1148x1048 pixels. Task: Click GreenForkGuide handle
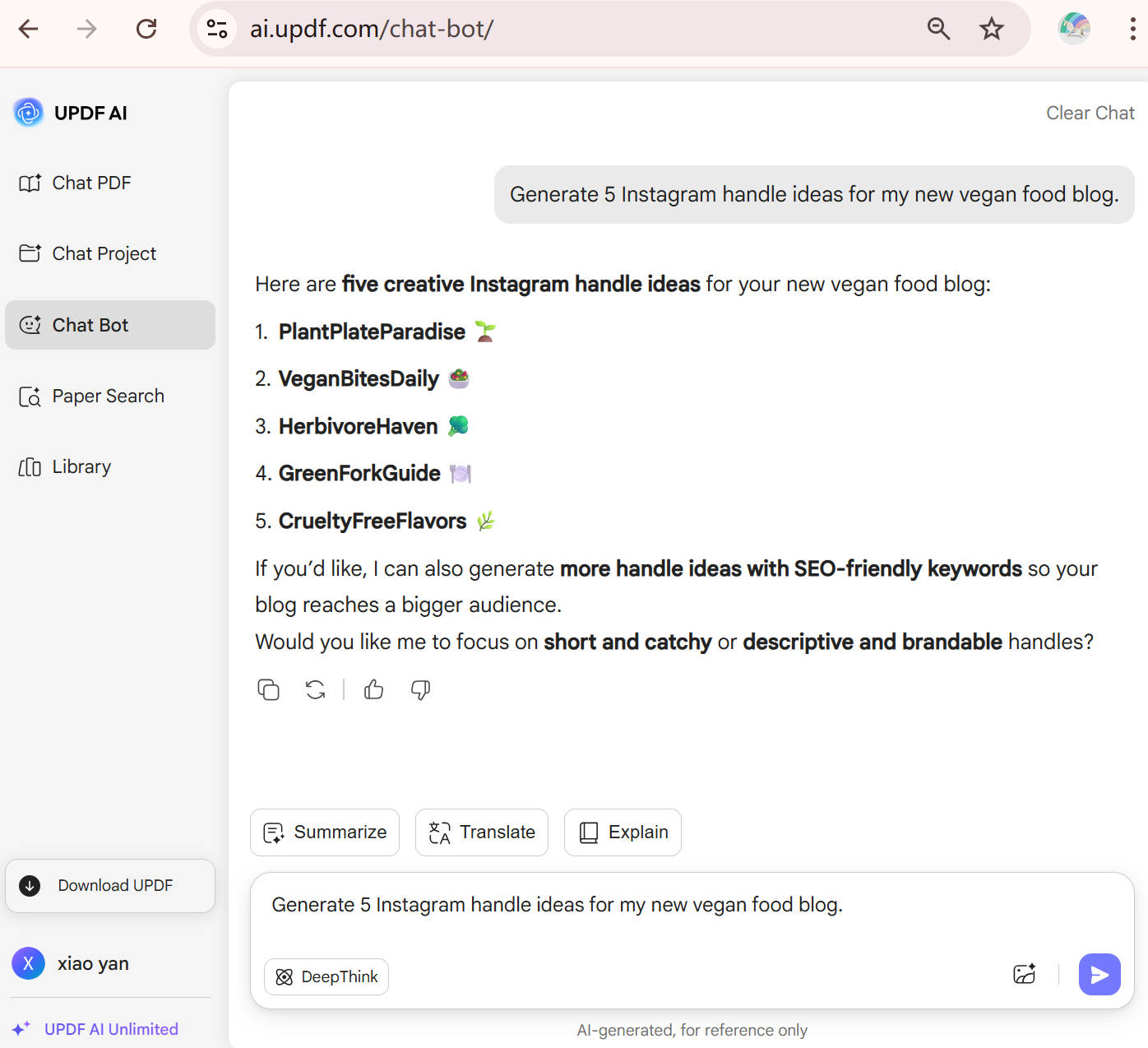pos(359,473)
